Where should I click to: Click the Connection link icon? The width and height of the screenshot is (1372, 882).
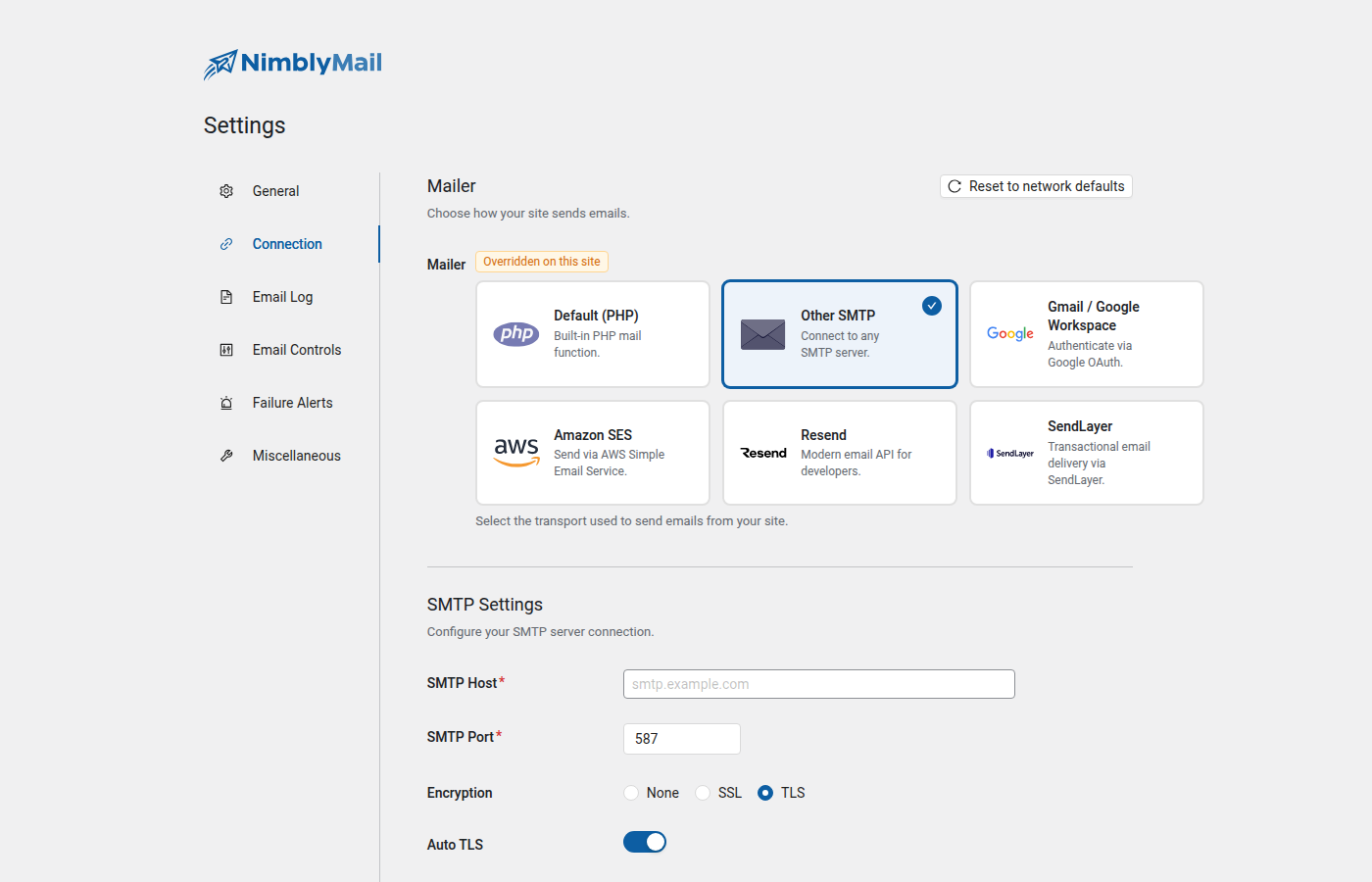(x=226, y=244)
